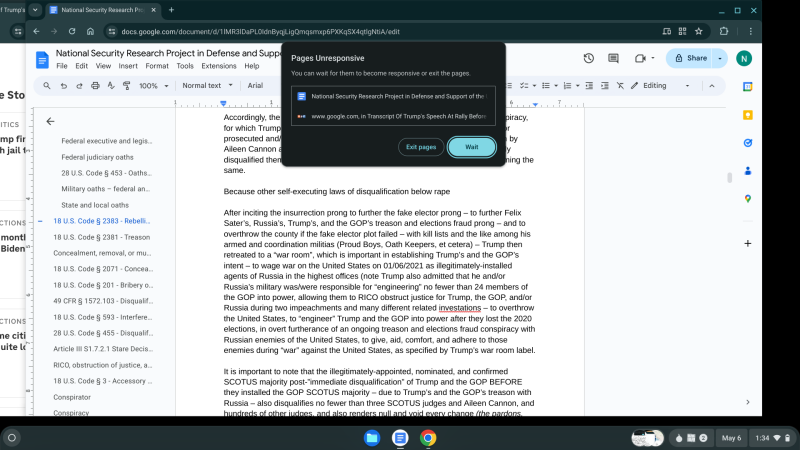Open the Contacts side panel icon
This screenshot has height=450, width=800.
click(x=747, y=171)
